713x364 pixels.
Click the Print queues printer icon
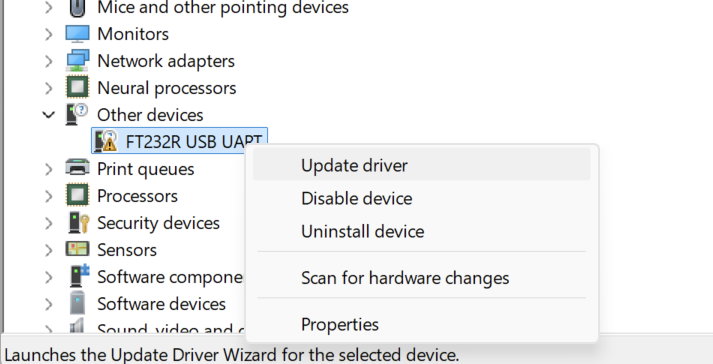(x=77, y=168)
